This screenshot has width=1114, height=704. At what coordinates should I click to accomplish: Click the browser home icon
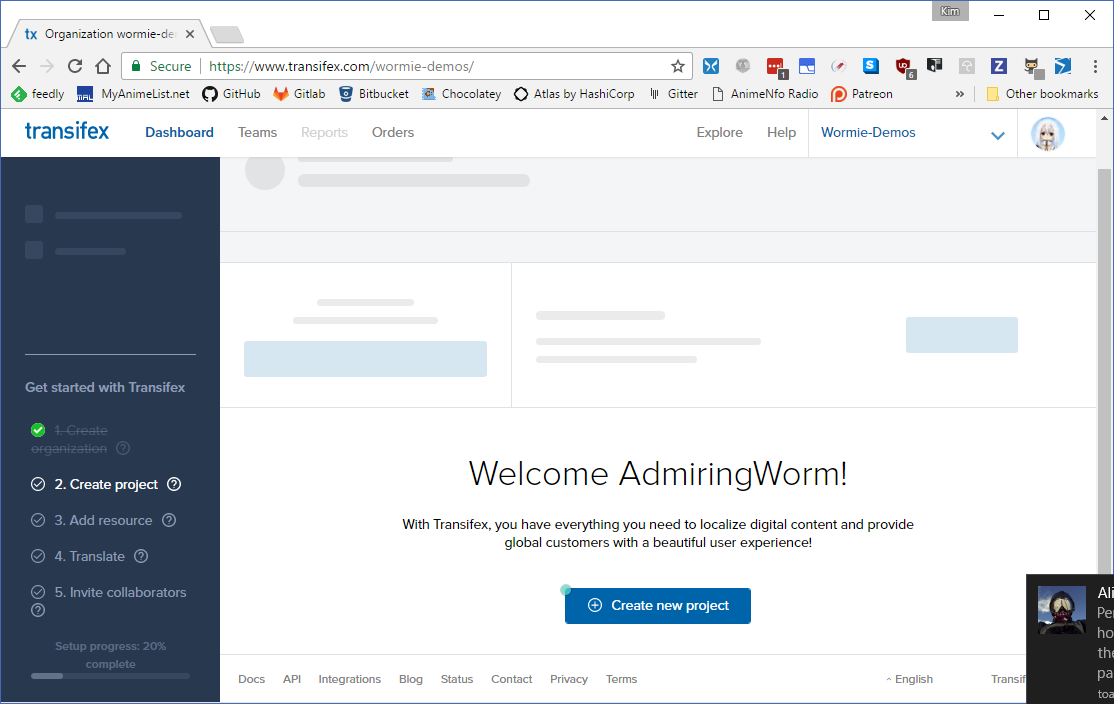coord(103,66)
